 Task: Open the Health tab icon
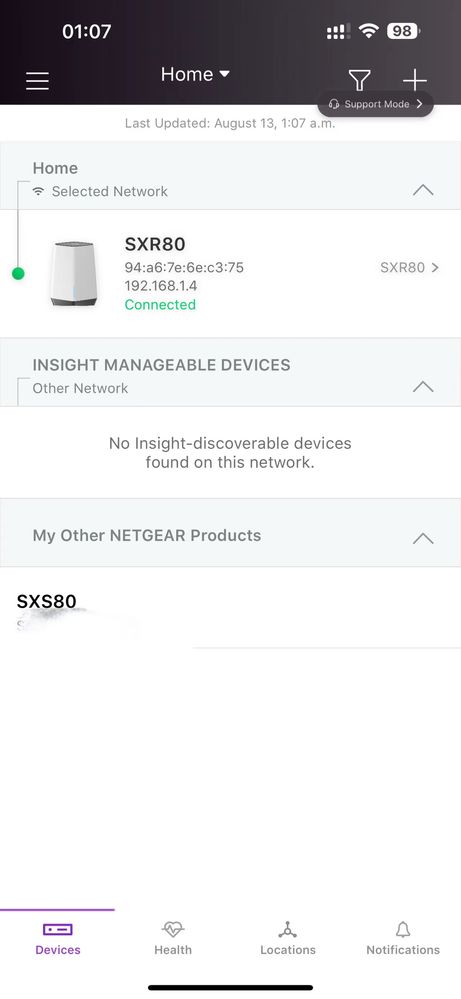(x=173, y=929)
